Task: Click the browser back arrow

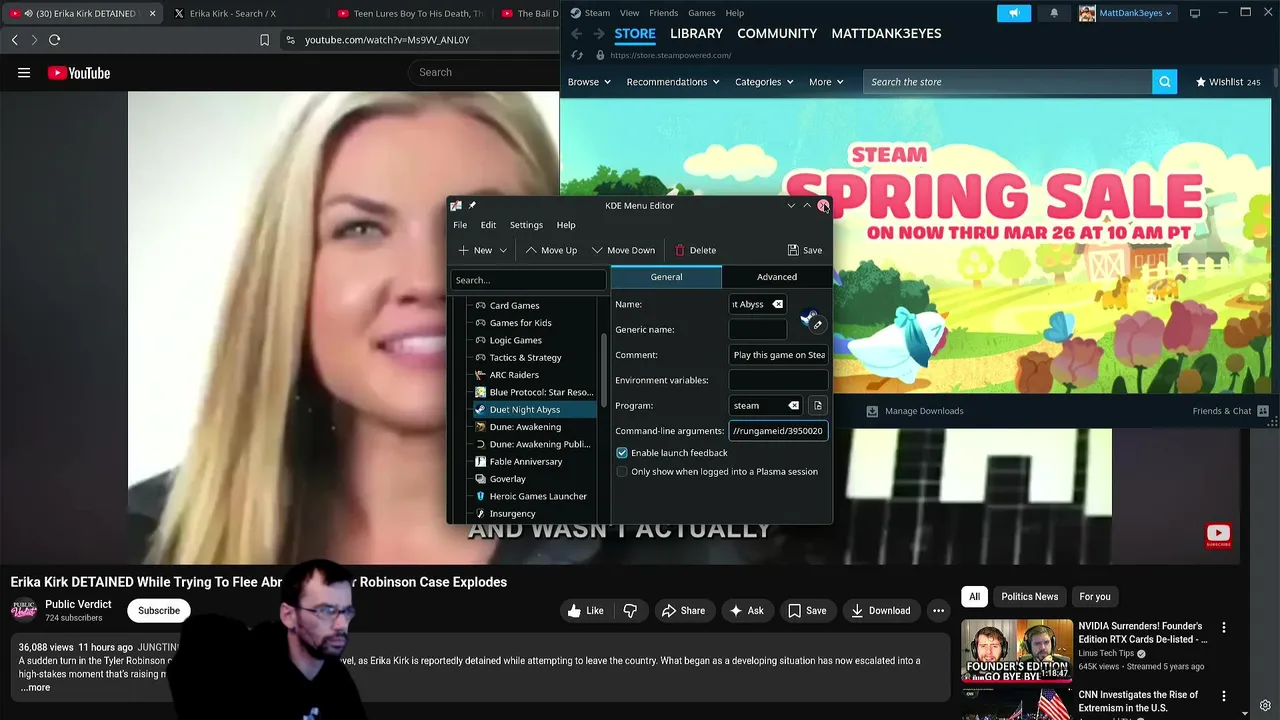Action: pyautogui.click(x=14, y=40)
